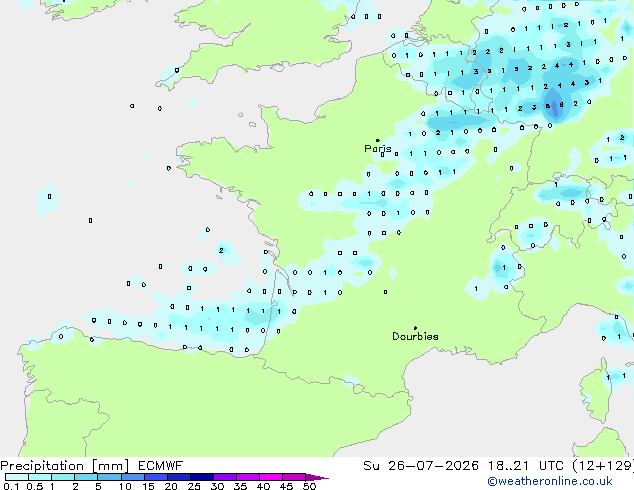Open the weatheronline.co.uk copyright link
Viewport: 634px width, 490px height.
pos(550,481)
